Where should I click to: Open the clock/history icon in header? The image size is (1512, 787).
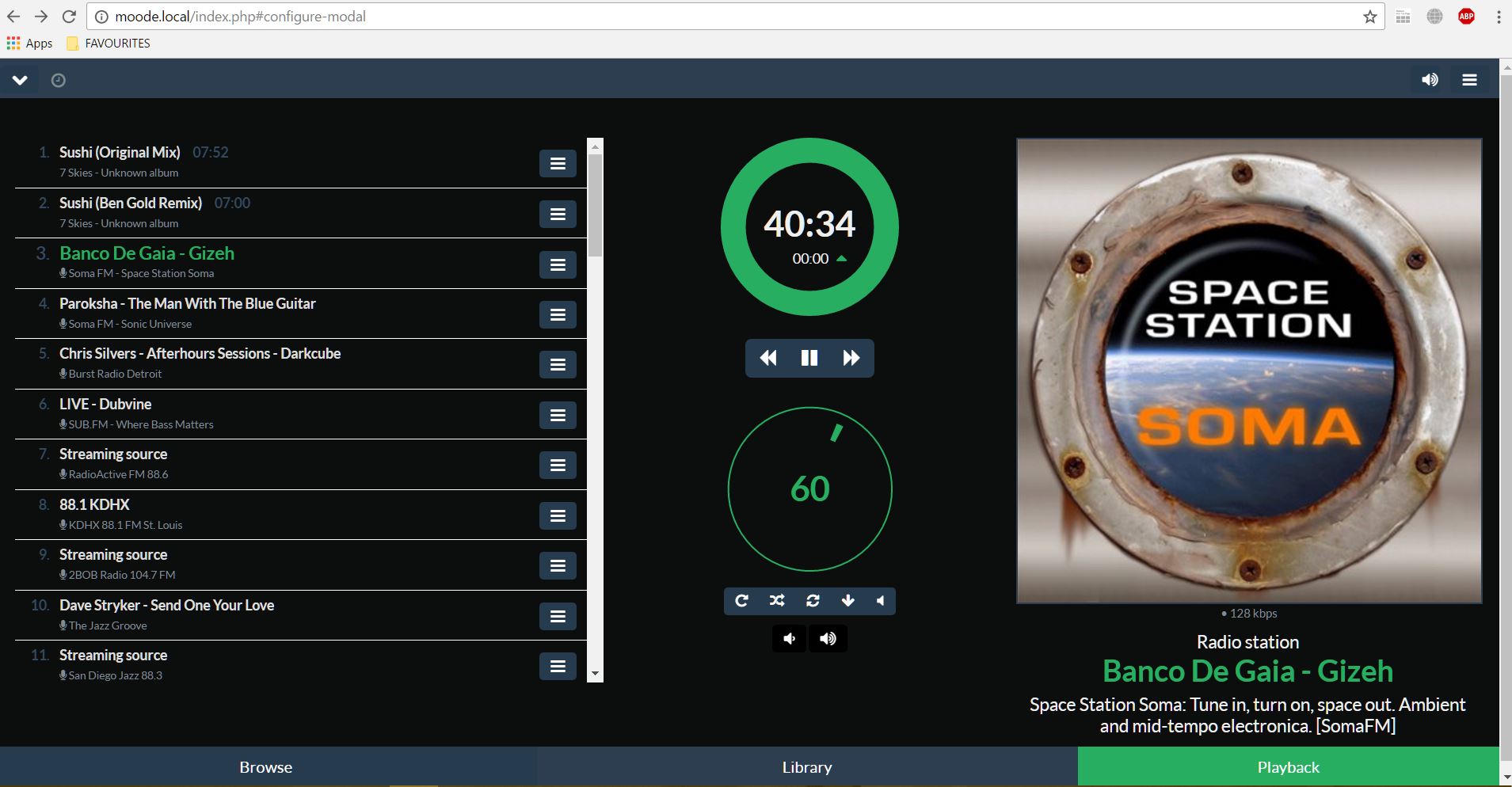click(59, 80)
